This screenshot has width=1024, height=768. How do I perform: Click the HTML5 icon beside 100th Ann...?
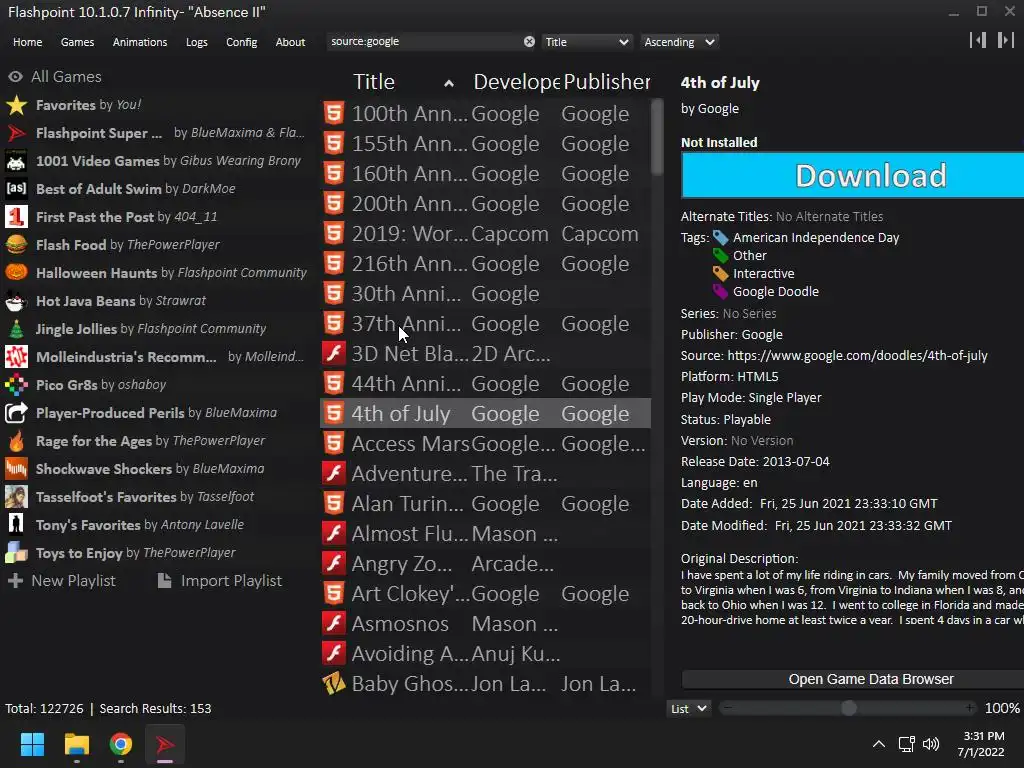(334, 113)
